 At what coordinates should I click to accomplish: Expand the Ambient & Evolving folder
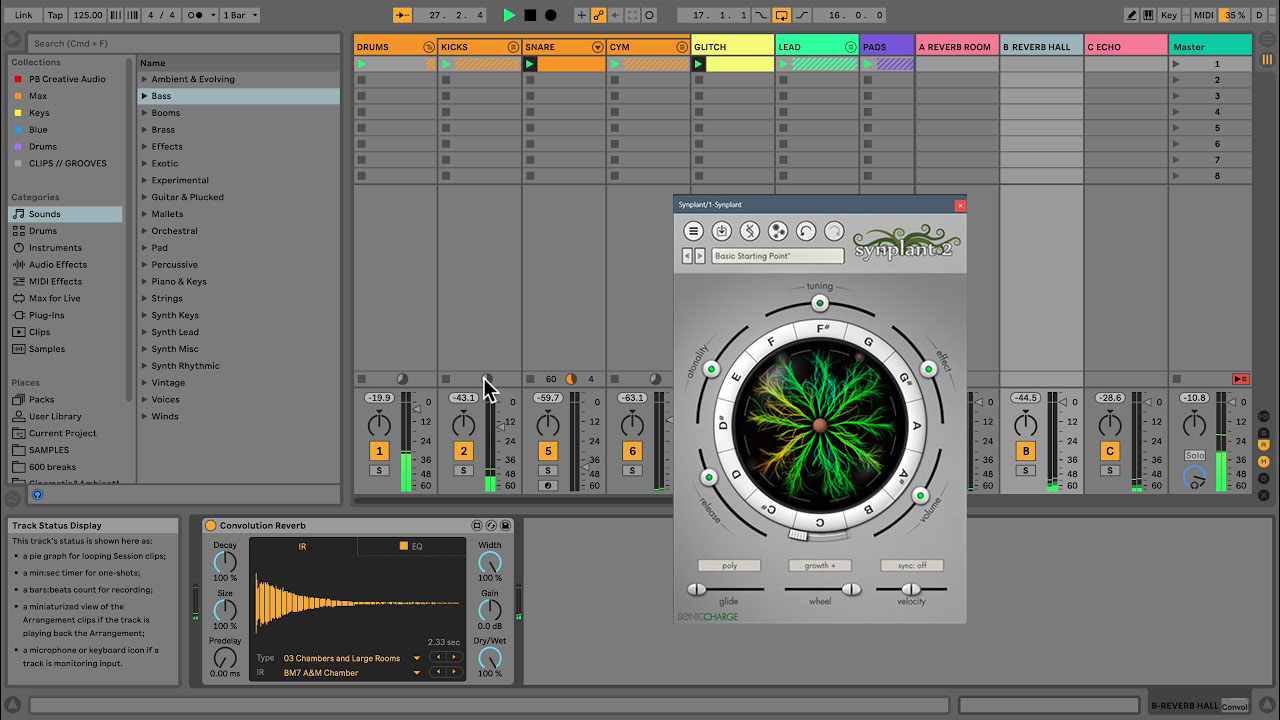point(144,79)
